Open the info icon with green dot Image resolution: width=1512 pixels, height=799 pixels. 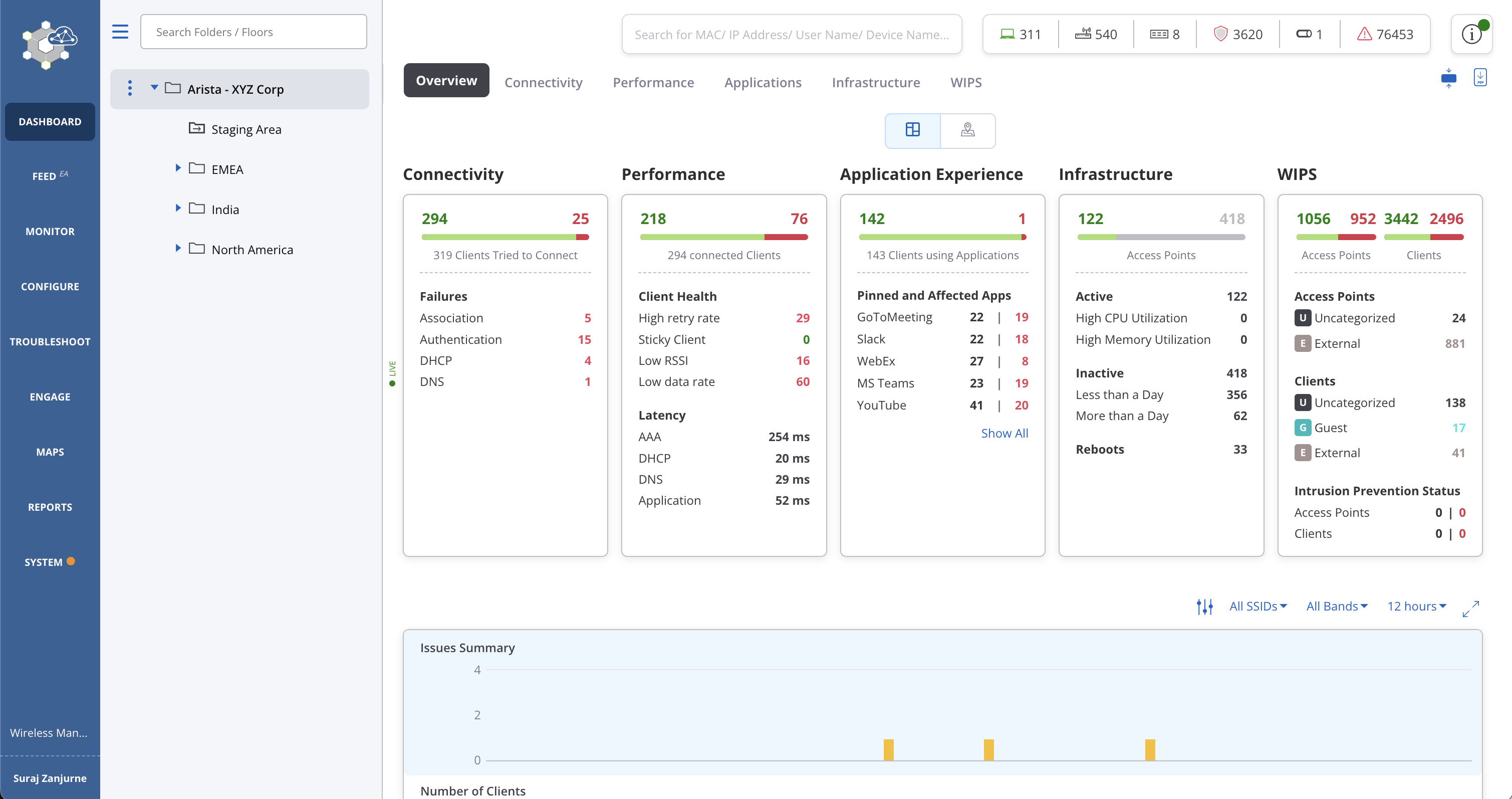point(1471,34)
